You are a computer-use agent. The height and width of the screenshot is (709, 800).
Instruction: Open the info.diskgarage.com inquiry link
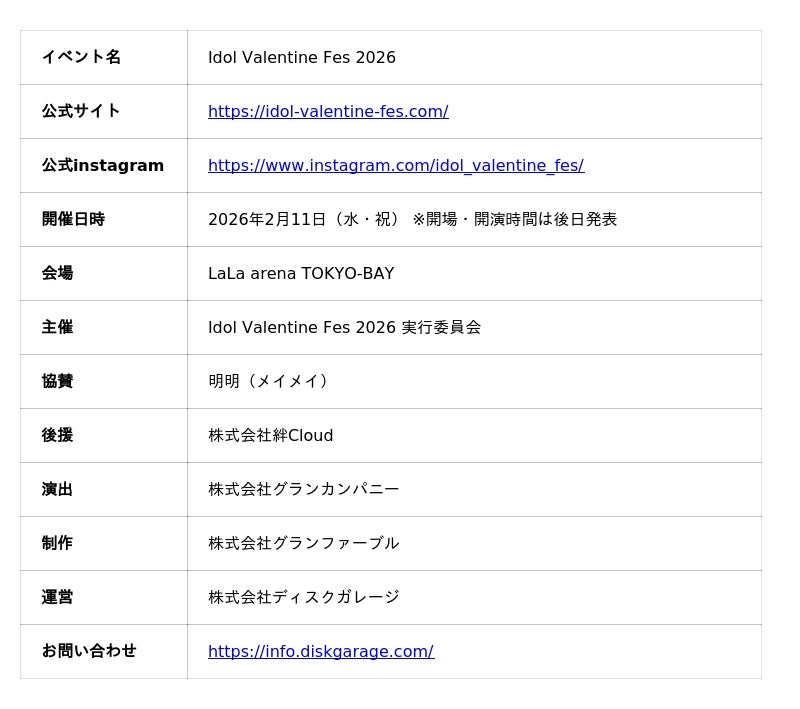pyautogui.click(x=320, y=652)
